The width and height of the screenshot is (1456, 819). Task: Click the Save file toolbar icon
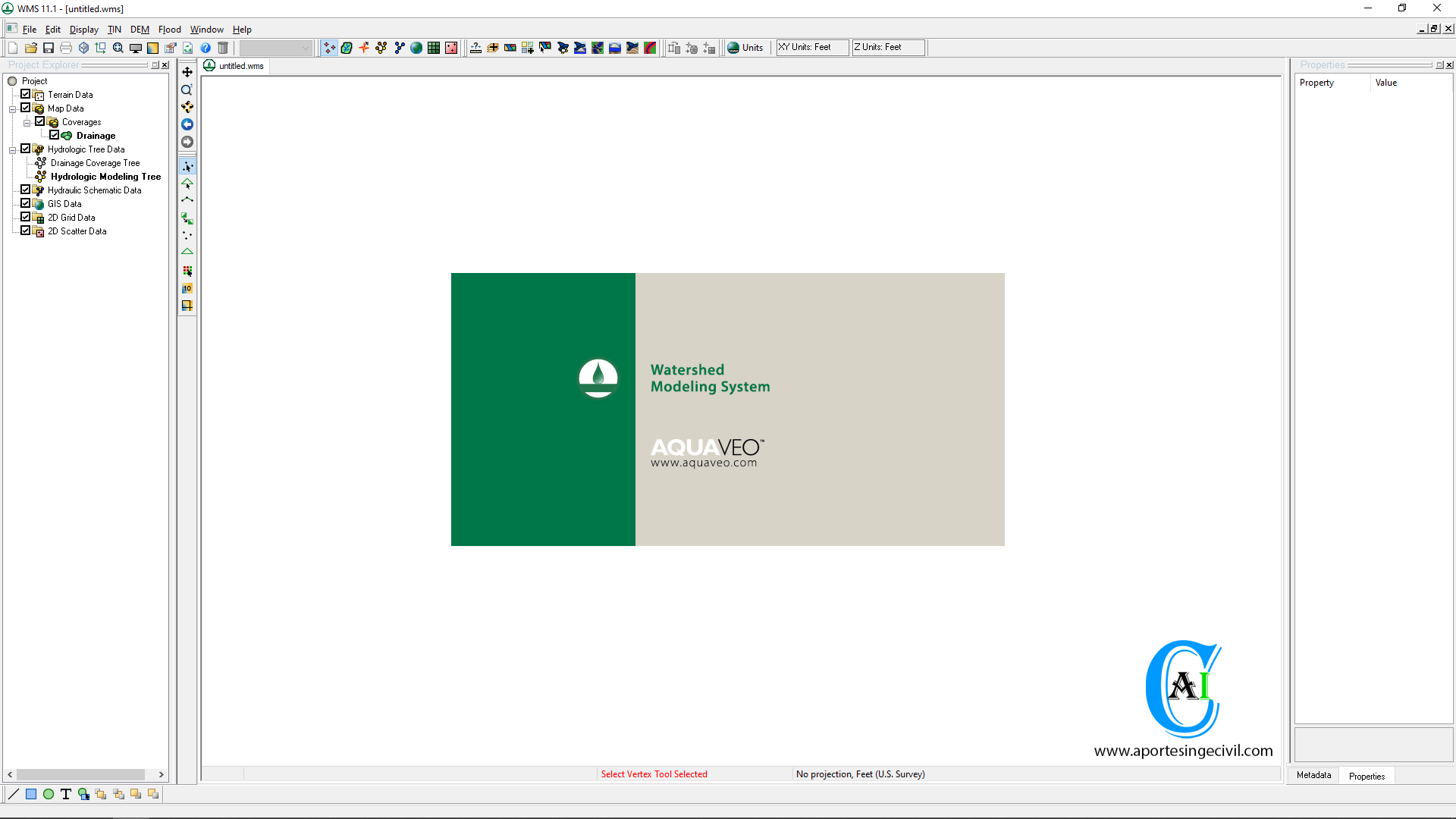pos(49,48)
